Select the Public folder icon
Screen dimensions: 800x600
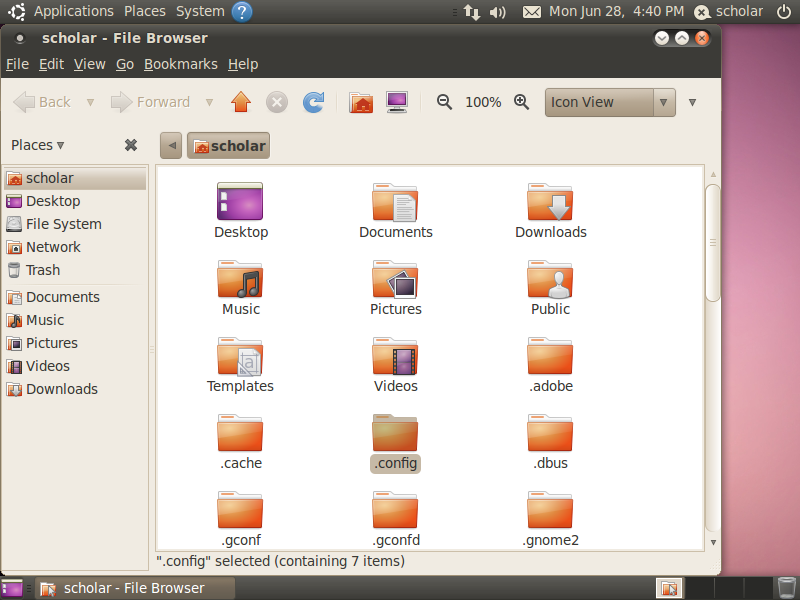click(551, 288)
